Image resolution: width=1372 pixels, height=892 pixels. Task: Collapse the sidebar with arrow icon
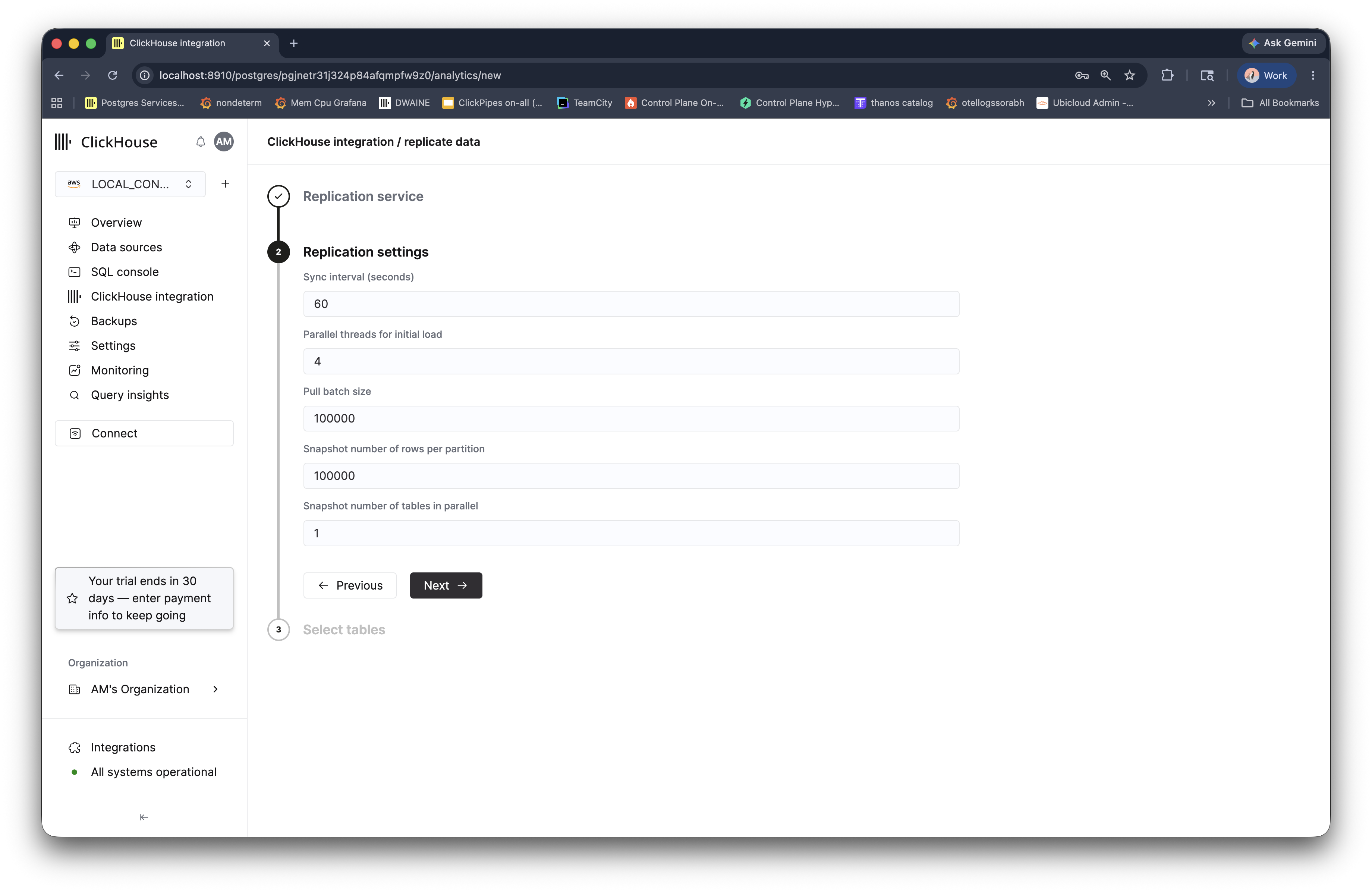tap(144, 817)
